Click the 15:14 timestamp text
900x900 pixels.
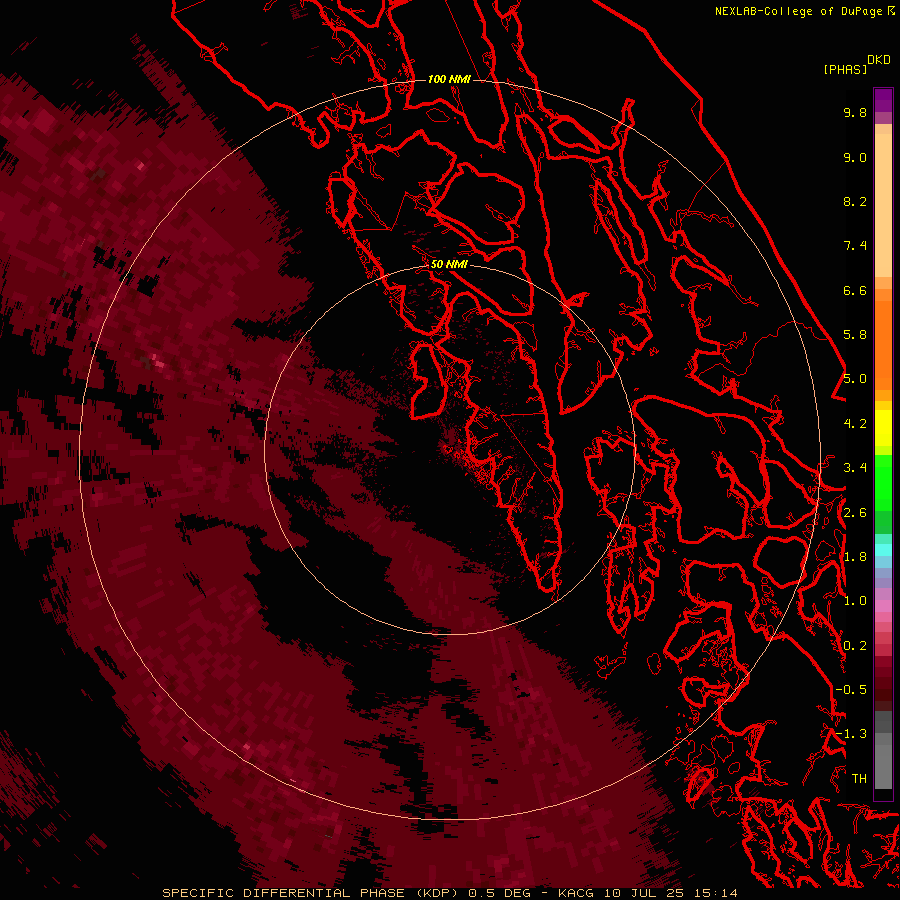[x=718, y=893]
